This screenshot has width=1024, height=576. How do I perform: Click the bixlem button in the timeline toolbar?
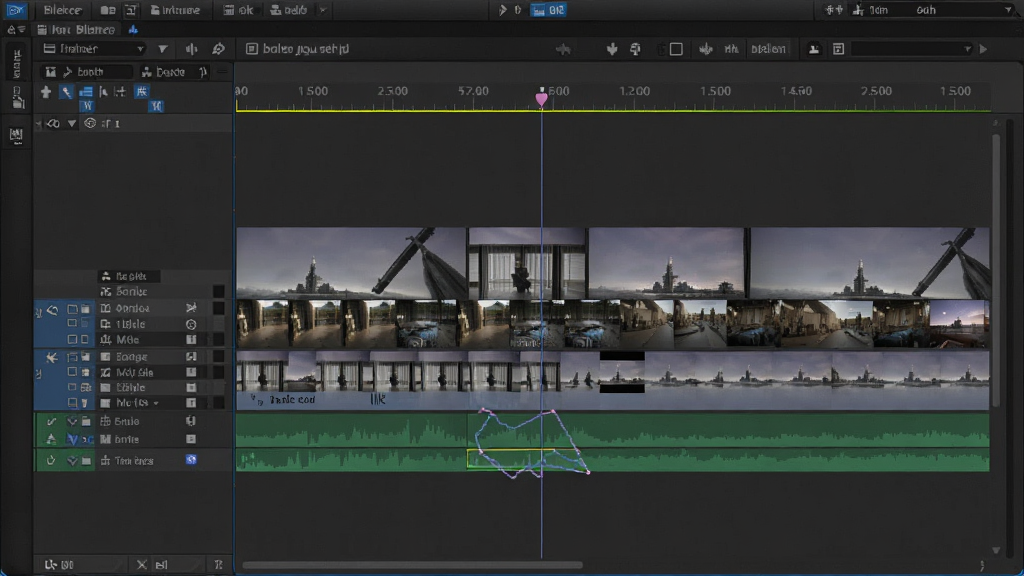pyautogui.click(x=768, y=49)
